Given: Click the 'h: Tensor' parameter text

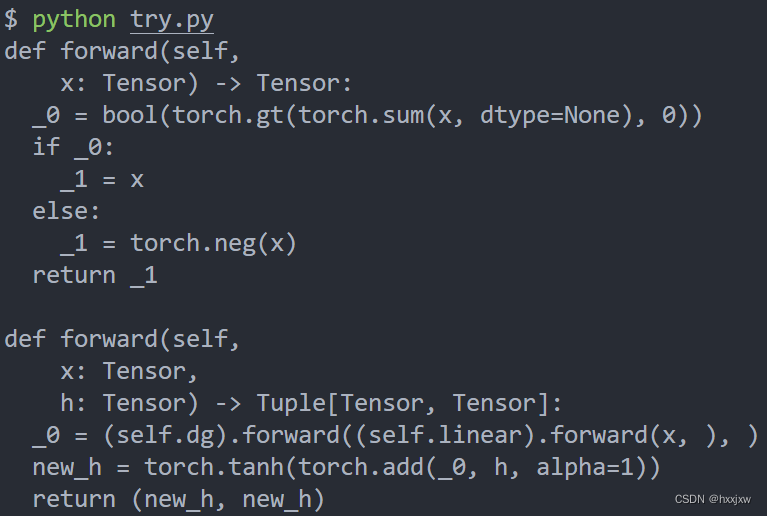Looking at the screenshot, I should coord(123,404).
